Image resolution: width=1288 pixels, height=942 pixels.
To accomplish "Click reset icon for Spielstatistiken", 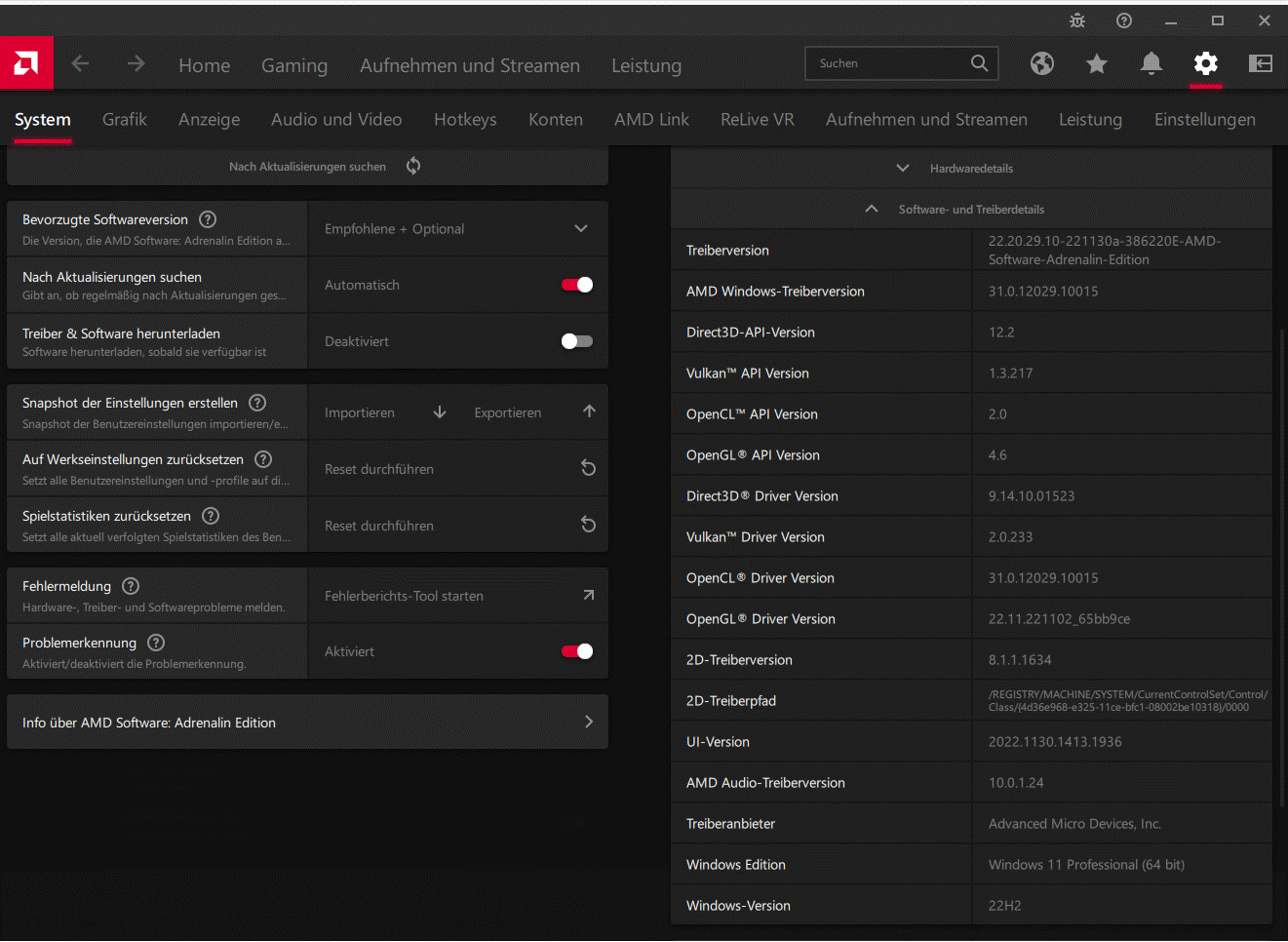I will pos(588,525).
